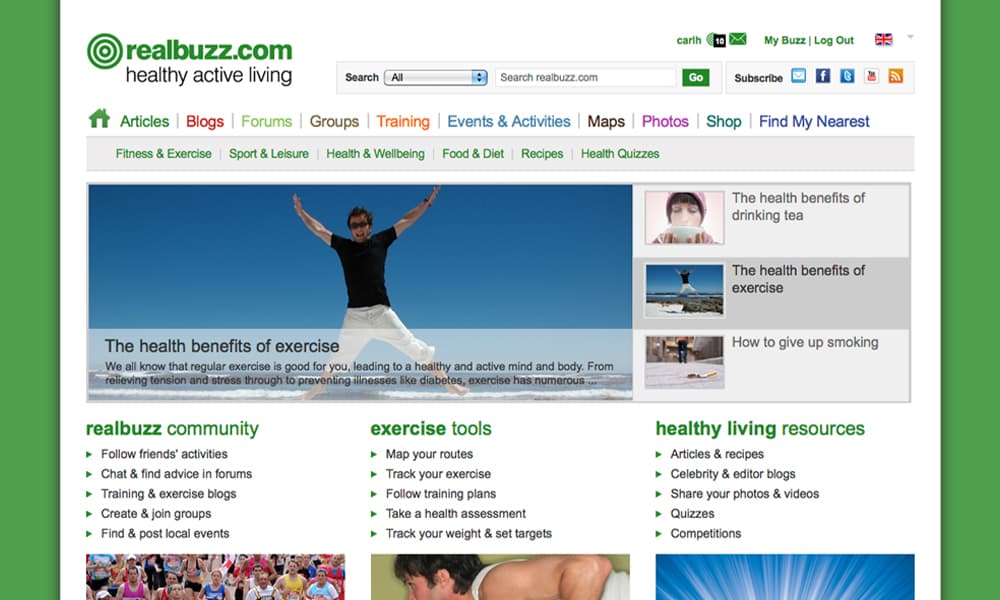
Task: Open the Find My Nearest menu
Action: tap(814, 121)
